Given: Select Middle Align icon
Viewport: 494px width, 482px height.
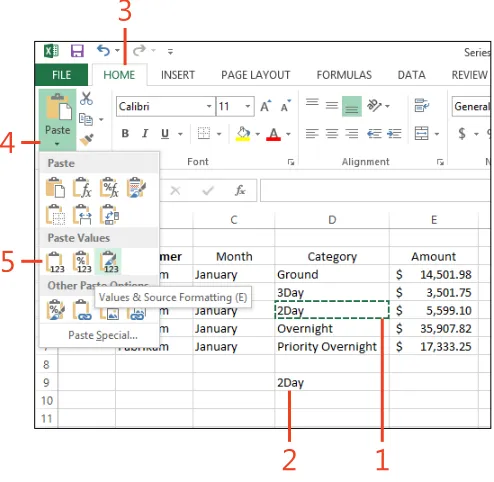Looking at the screenshot, I should pos(332,106).
